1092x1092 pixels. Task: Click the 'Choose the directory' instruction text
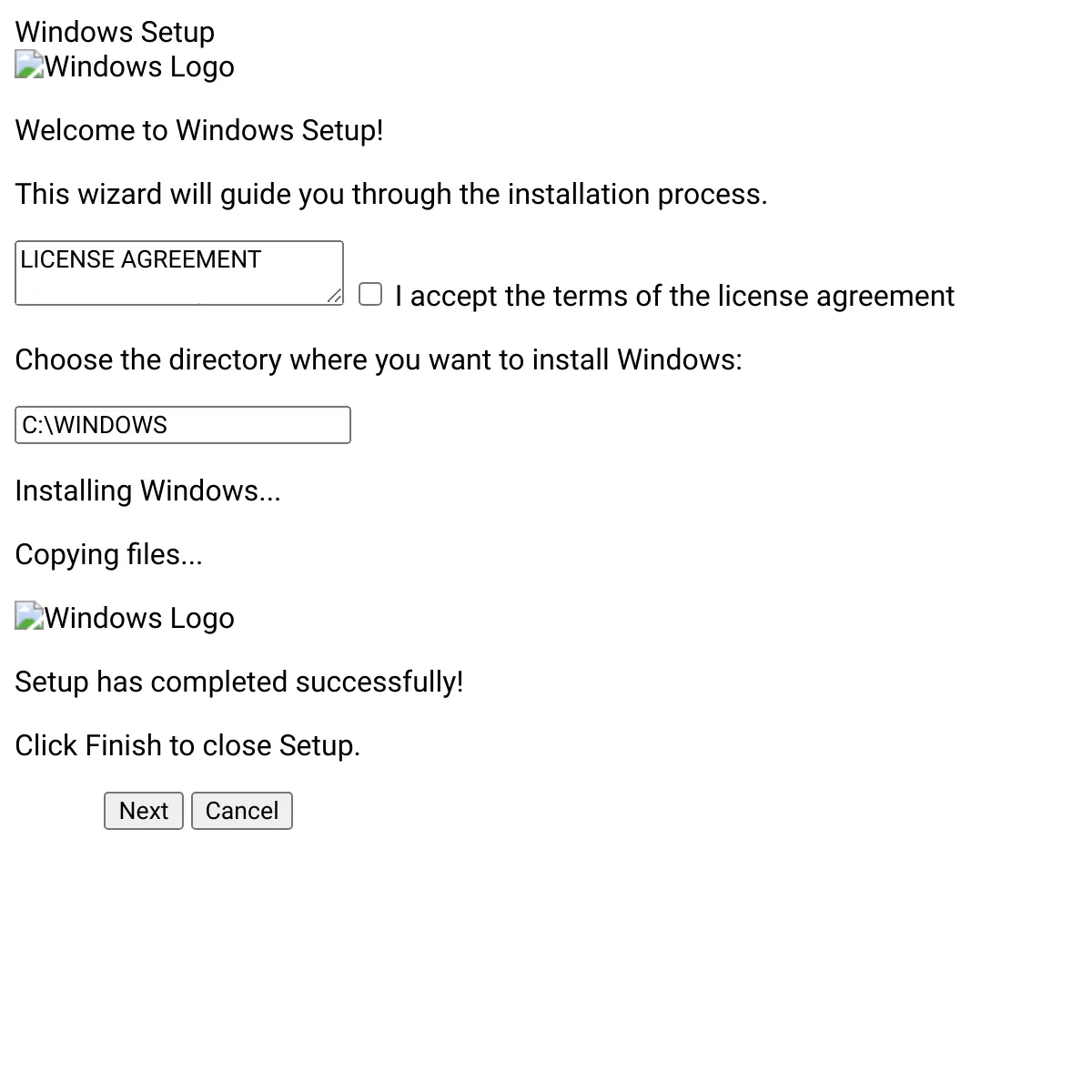379,359
